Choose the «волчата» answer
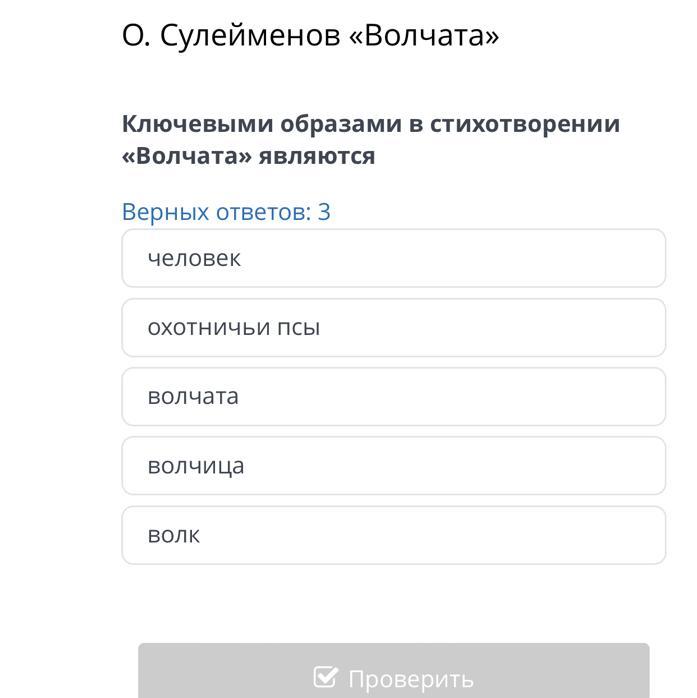Viewport: 697px width, 698px height. pos(393,397)
